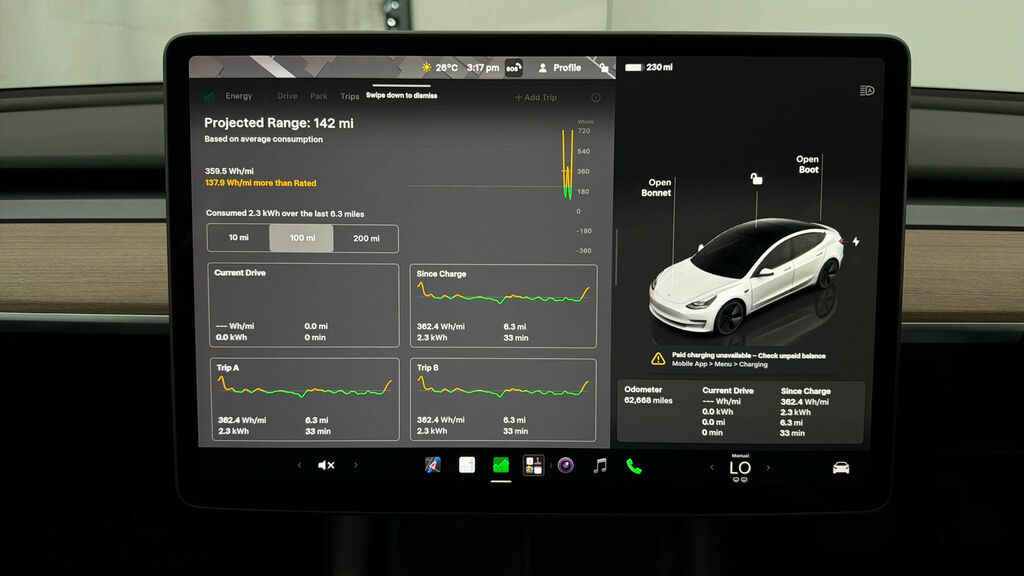
Task: Tap the sun weather icon
Action: (x=426, y=68)
